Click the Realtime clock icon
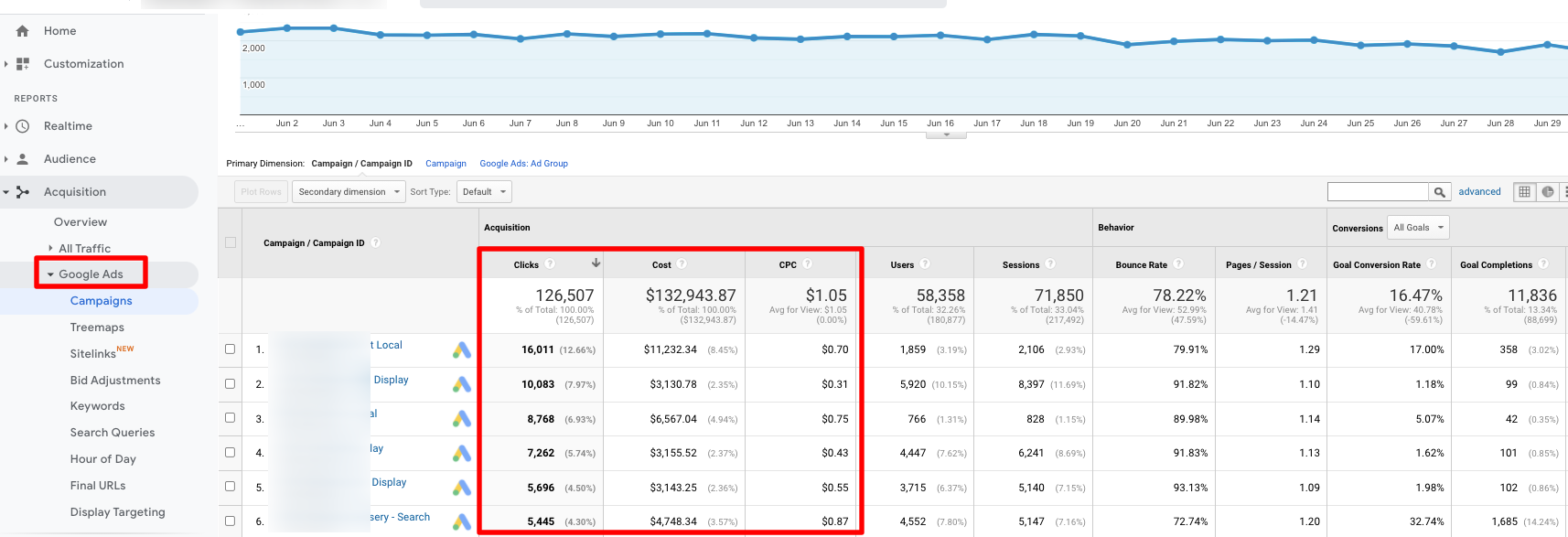Viewport: 1568px width, 537px height. tap(24, 126)
